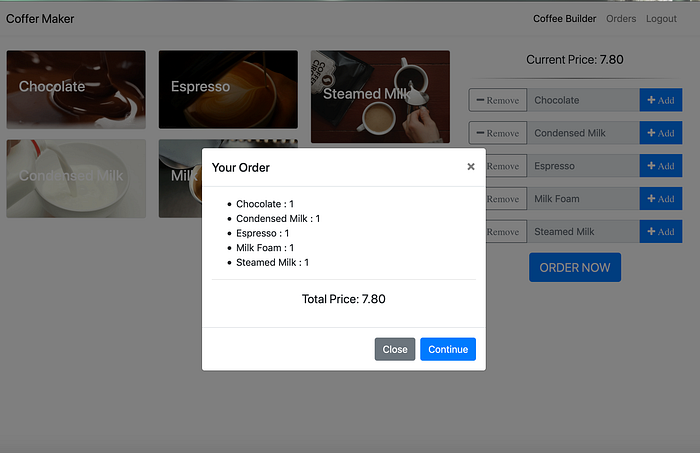
Task: Select the Condensed Milk image card
Action: [76, 179]
